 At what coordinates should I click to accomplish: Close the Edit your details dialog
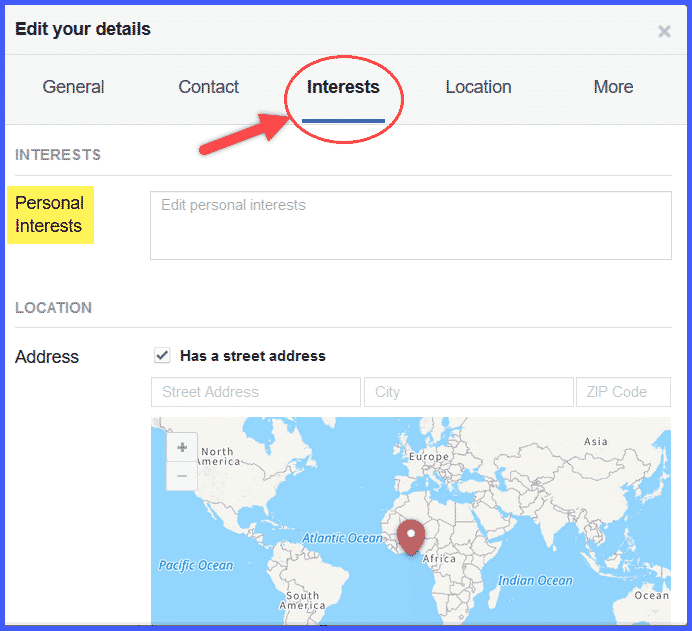point(664,31)
